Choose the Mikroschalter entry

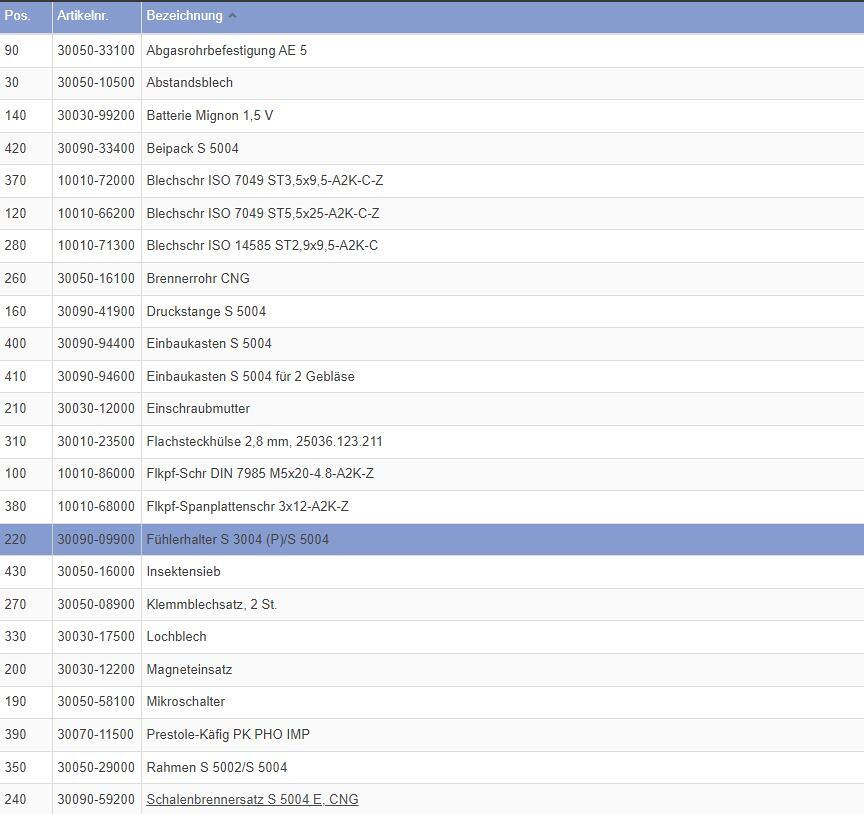(186, 701)
